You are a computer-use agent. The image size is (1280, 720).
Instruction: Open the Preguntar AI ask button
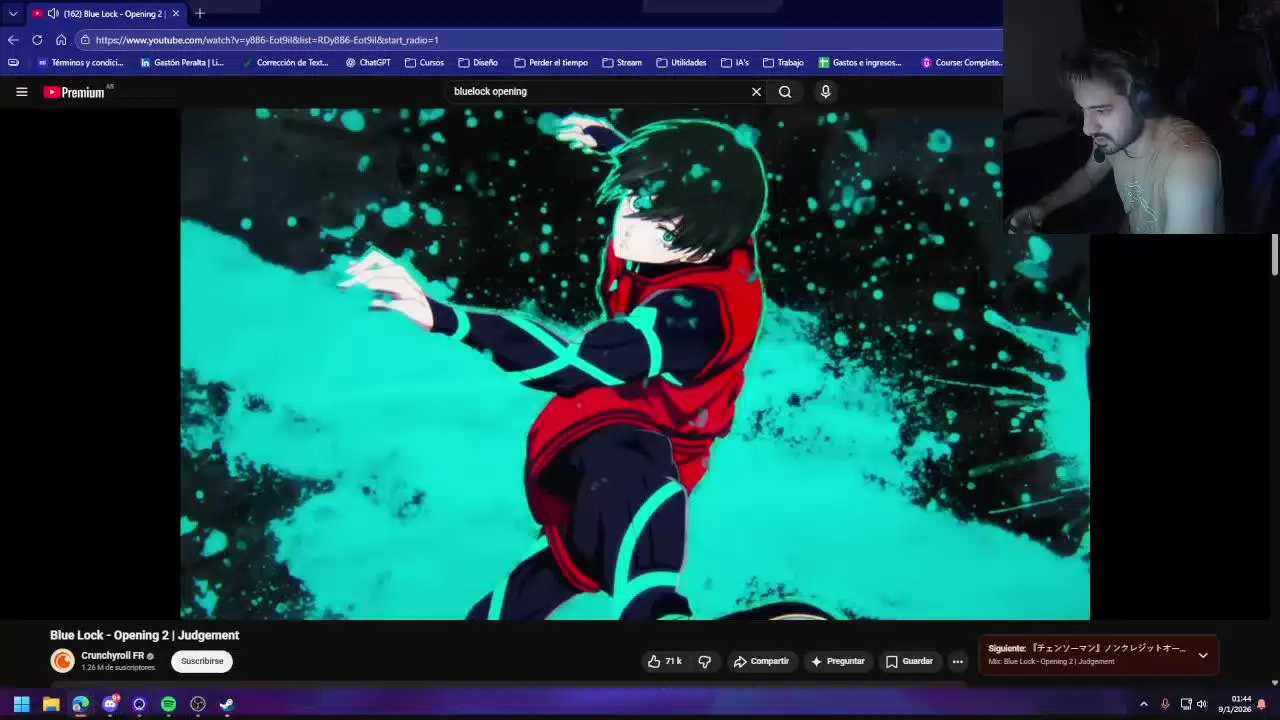(837, 661)
